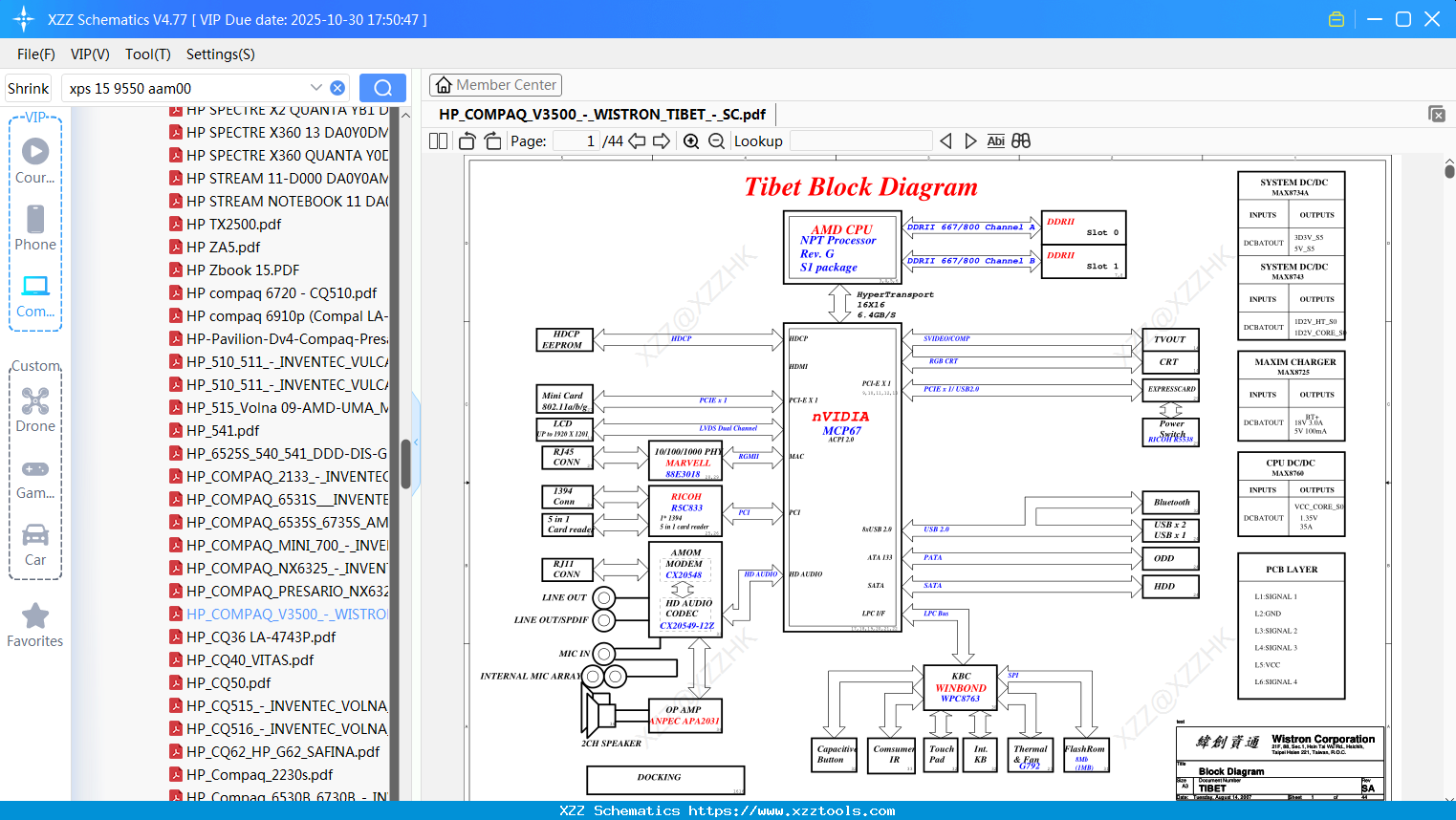1456x820 pixels.
Task: Toggle the two-page view icon
Action: 439,141
